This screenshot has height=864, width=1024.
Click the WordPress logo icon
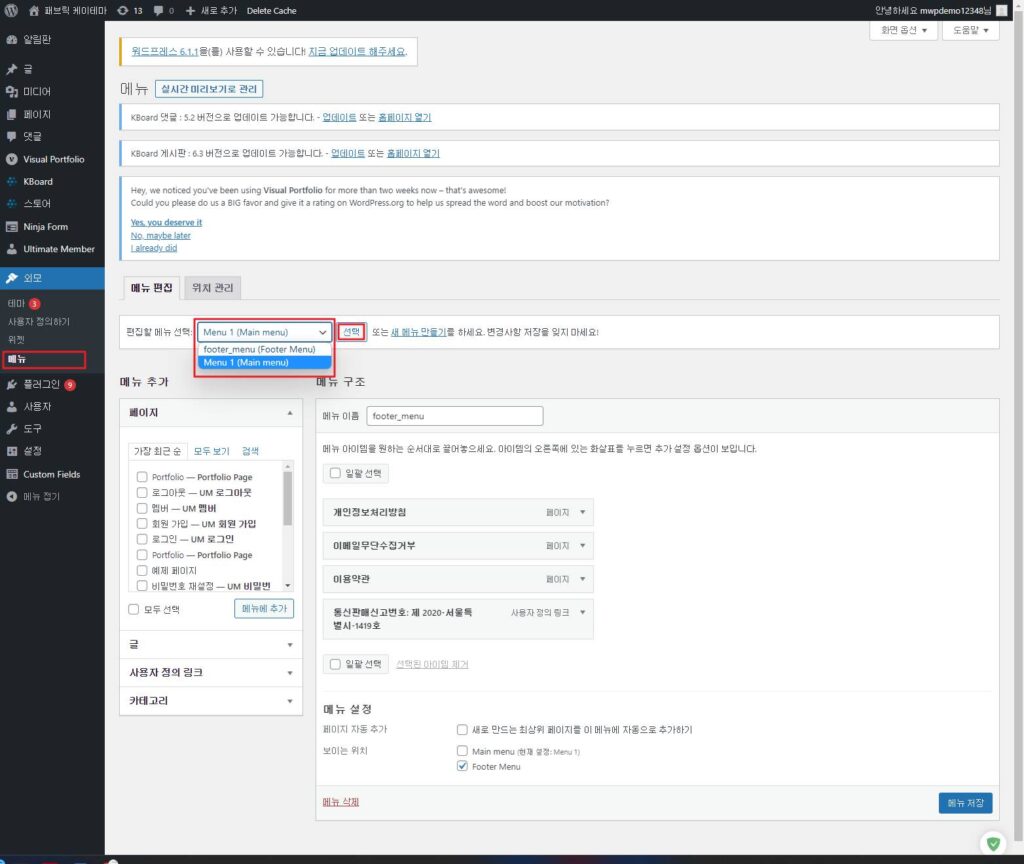(12, 10)
